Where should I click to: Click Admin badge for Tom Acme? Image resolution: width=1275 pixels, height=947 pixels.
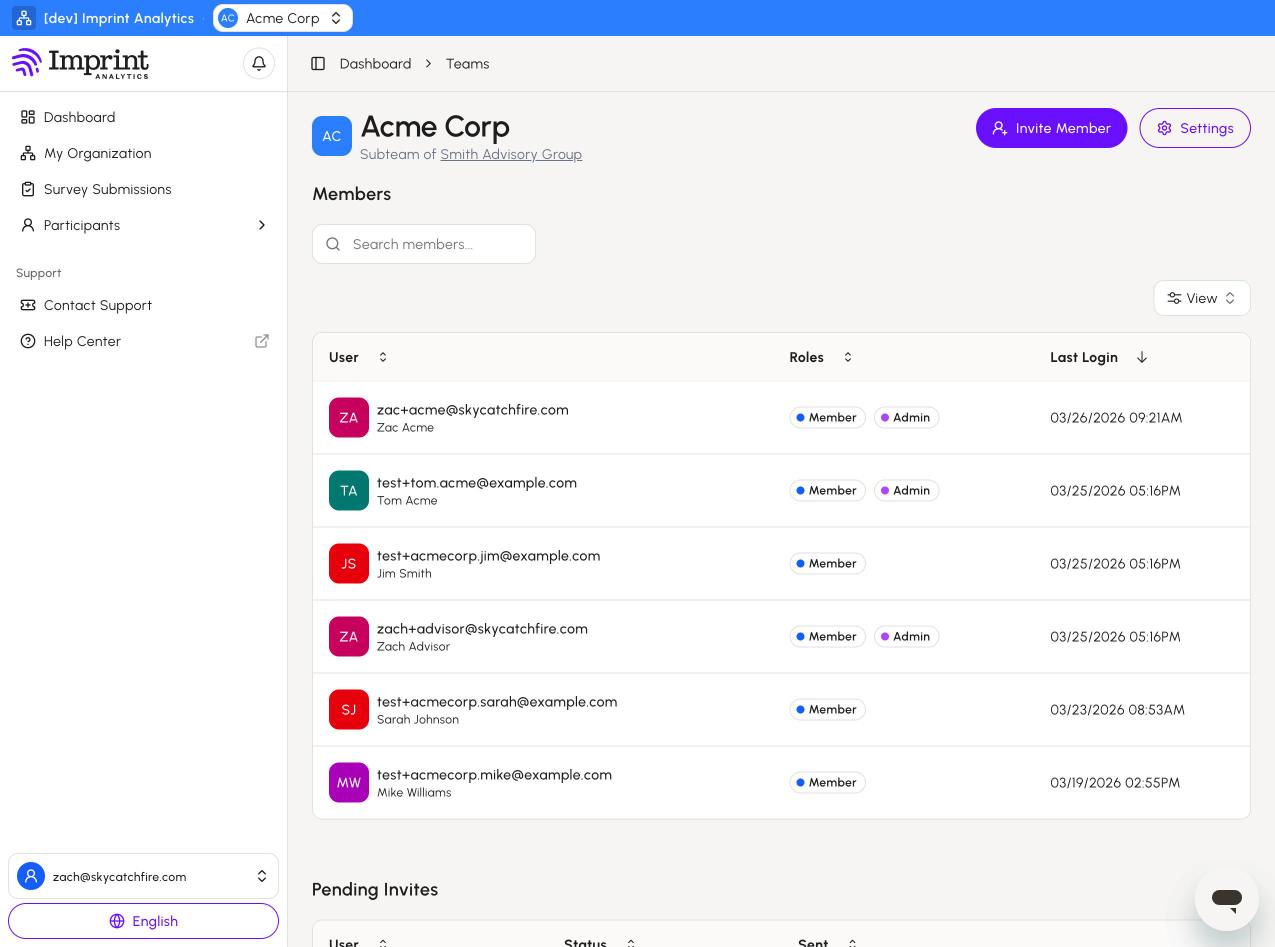tap(906, 491)
